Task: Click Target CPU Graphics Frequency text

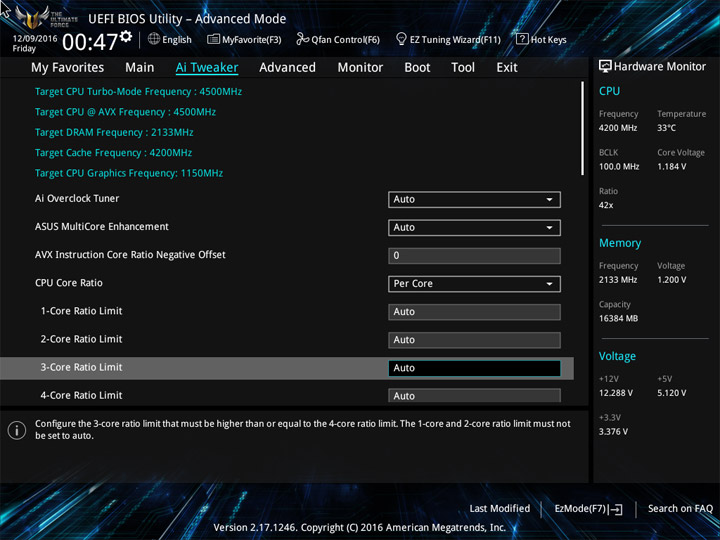Action: click(x=129, y=173)
